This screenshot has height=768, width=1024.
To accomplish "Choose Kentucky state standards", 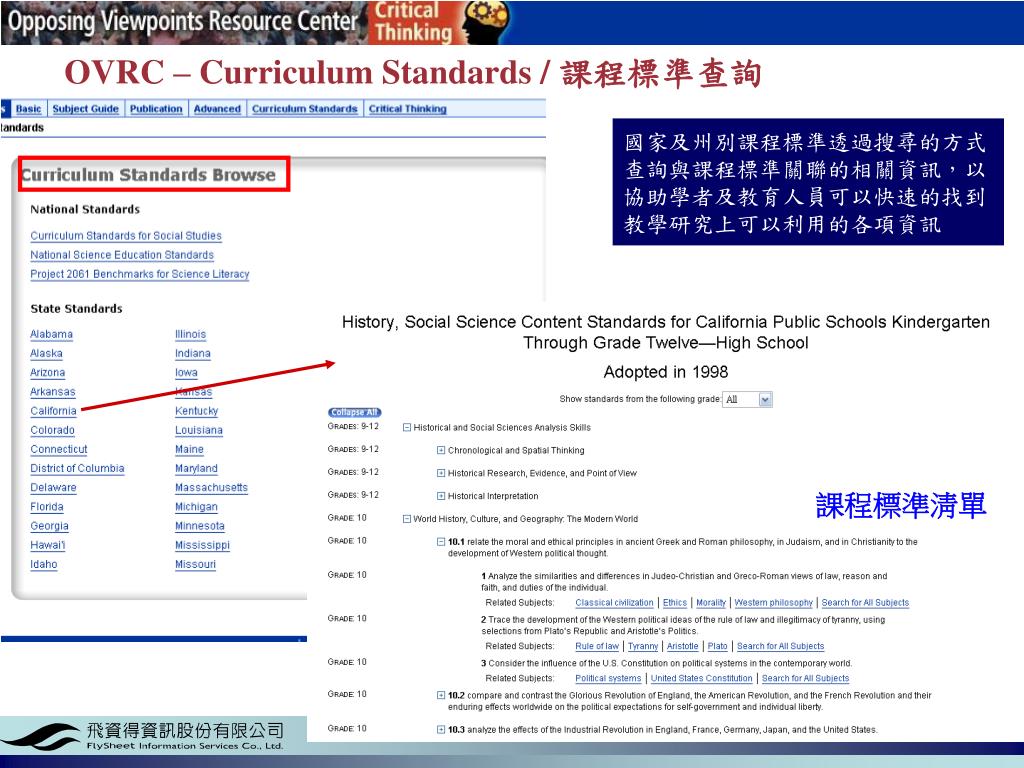I will point(197,411).
